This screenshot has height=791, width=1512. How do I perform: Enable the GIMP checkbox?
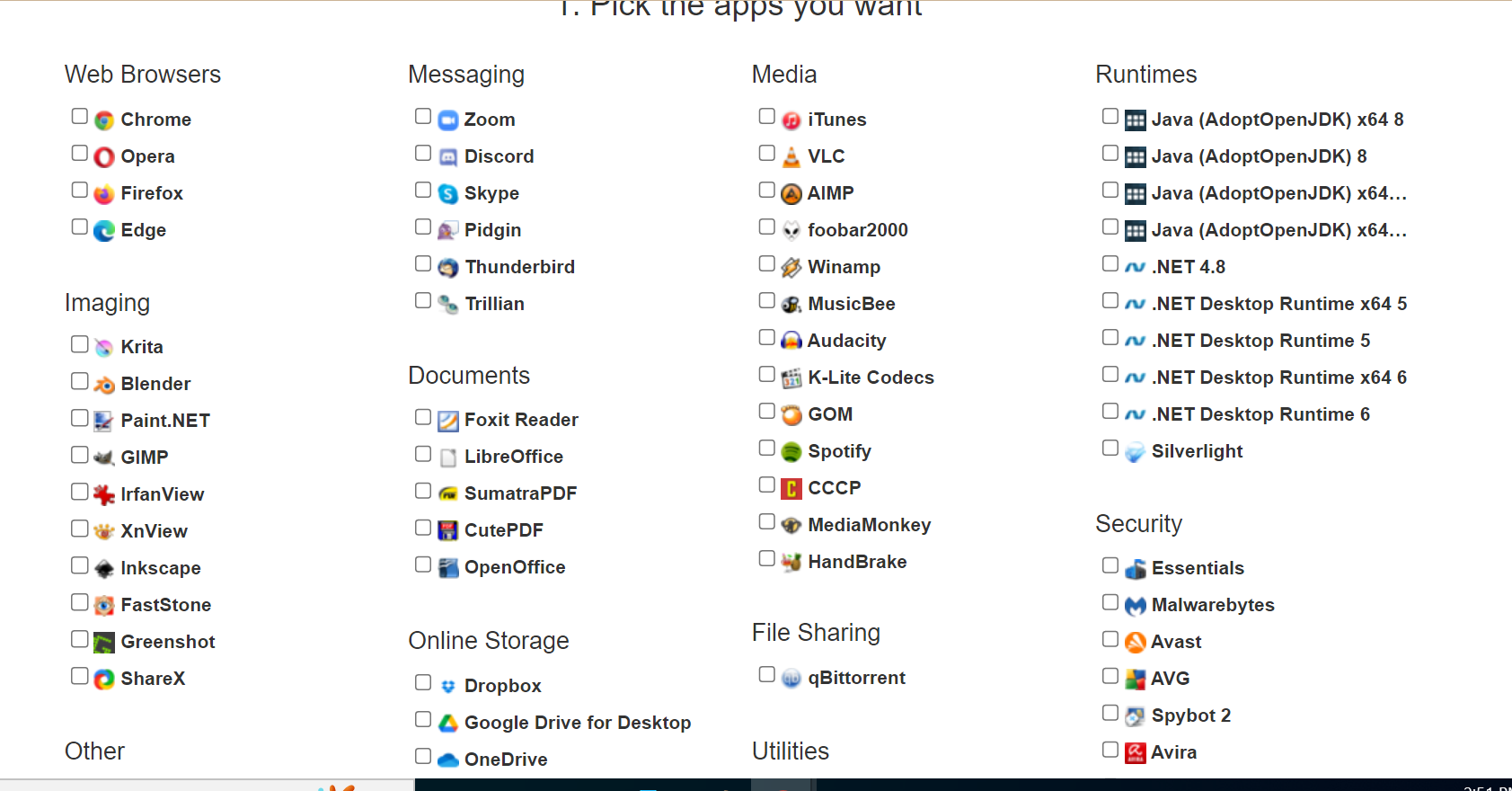click(80, 455)
